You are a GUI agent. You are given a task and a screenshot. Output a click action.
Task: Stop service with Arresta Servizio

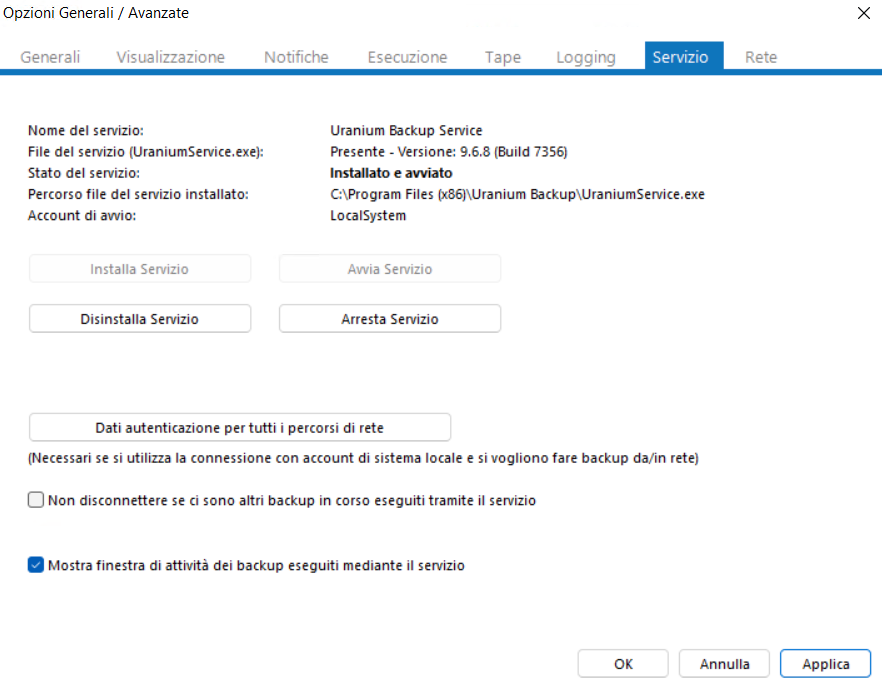[390, 319]
